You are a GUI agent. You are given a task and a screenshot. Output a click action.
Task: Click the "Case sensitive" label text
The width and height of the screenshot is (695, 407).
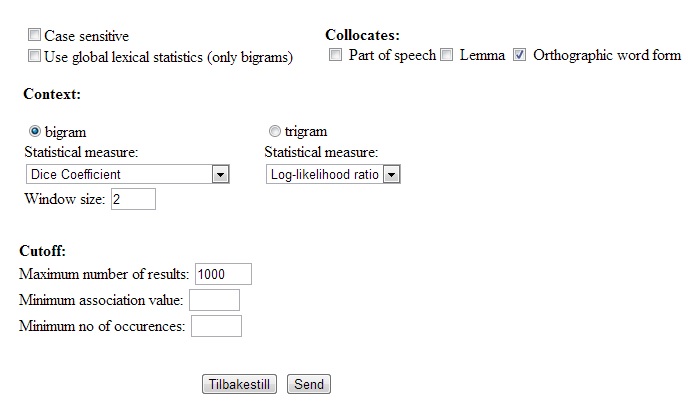[x=86, y=36]
